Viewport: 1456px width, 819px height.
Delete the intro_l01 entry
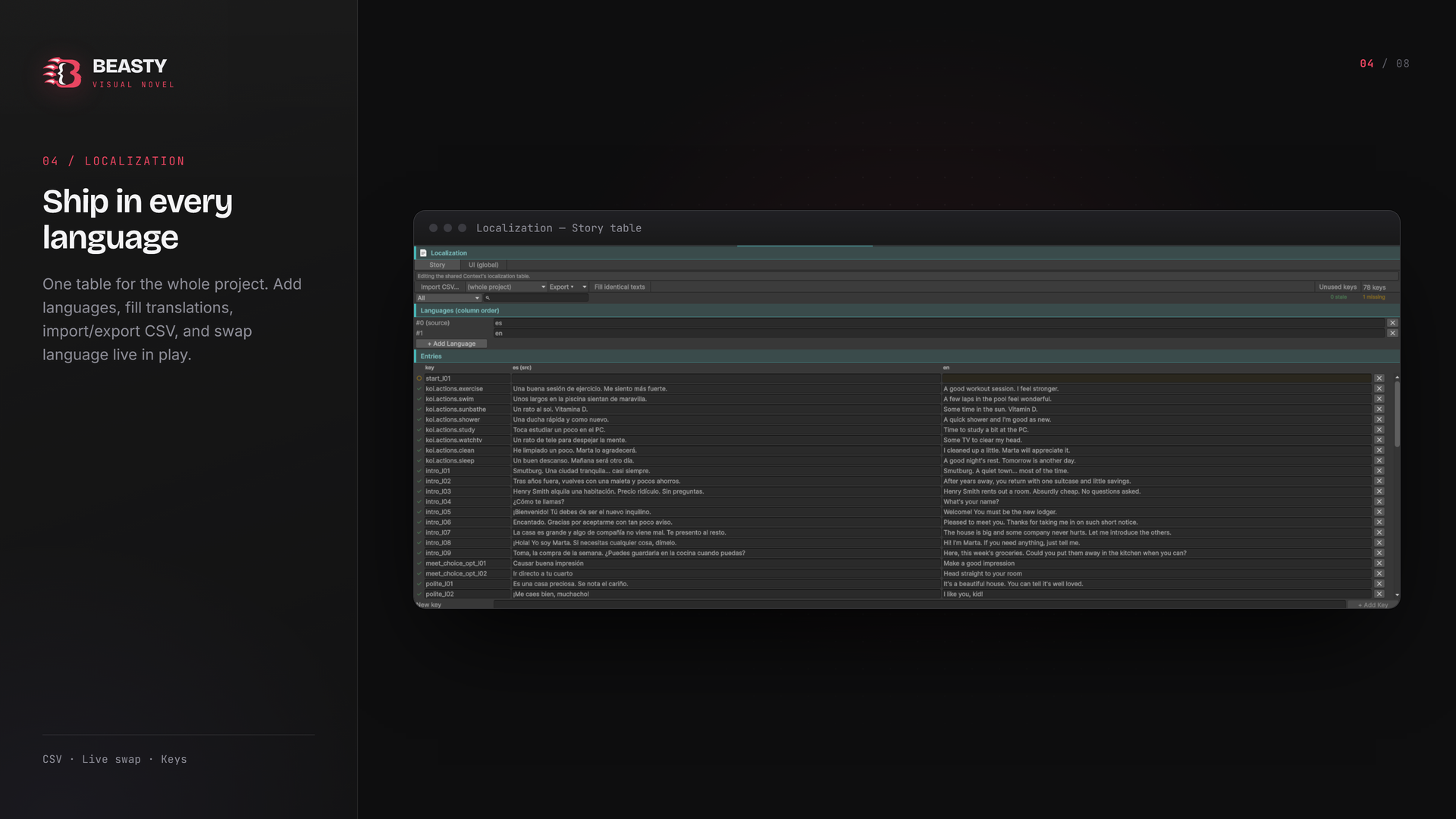coord(1379,471)
